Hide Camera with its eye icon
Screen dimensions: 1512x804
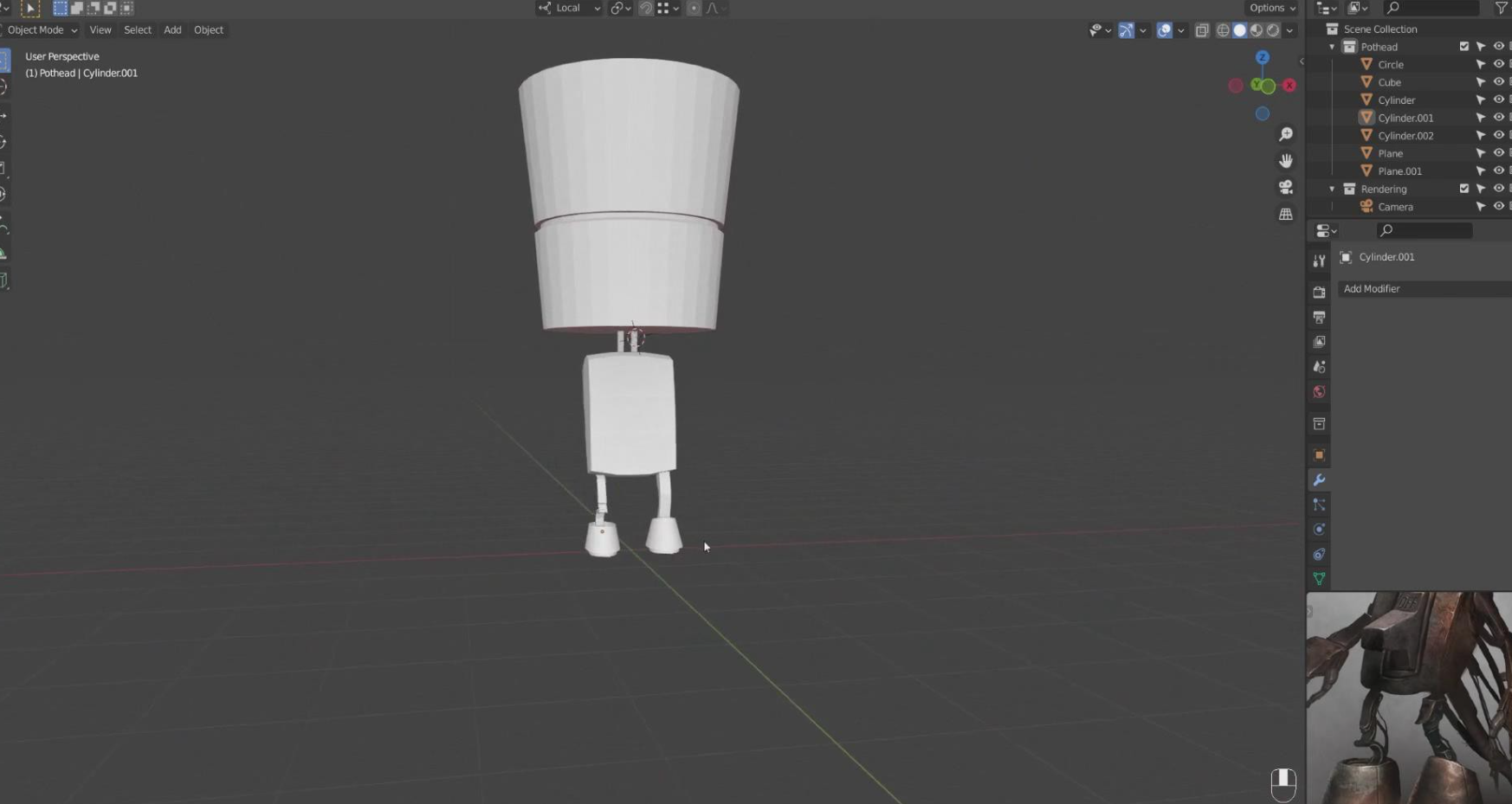coord(1499,206)
